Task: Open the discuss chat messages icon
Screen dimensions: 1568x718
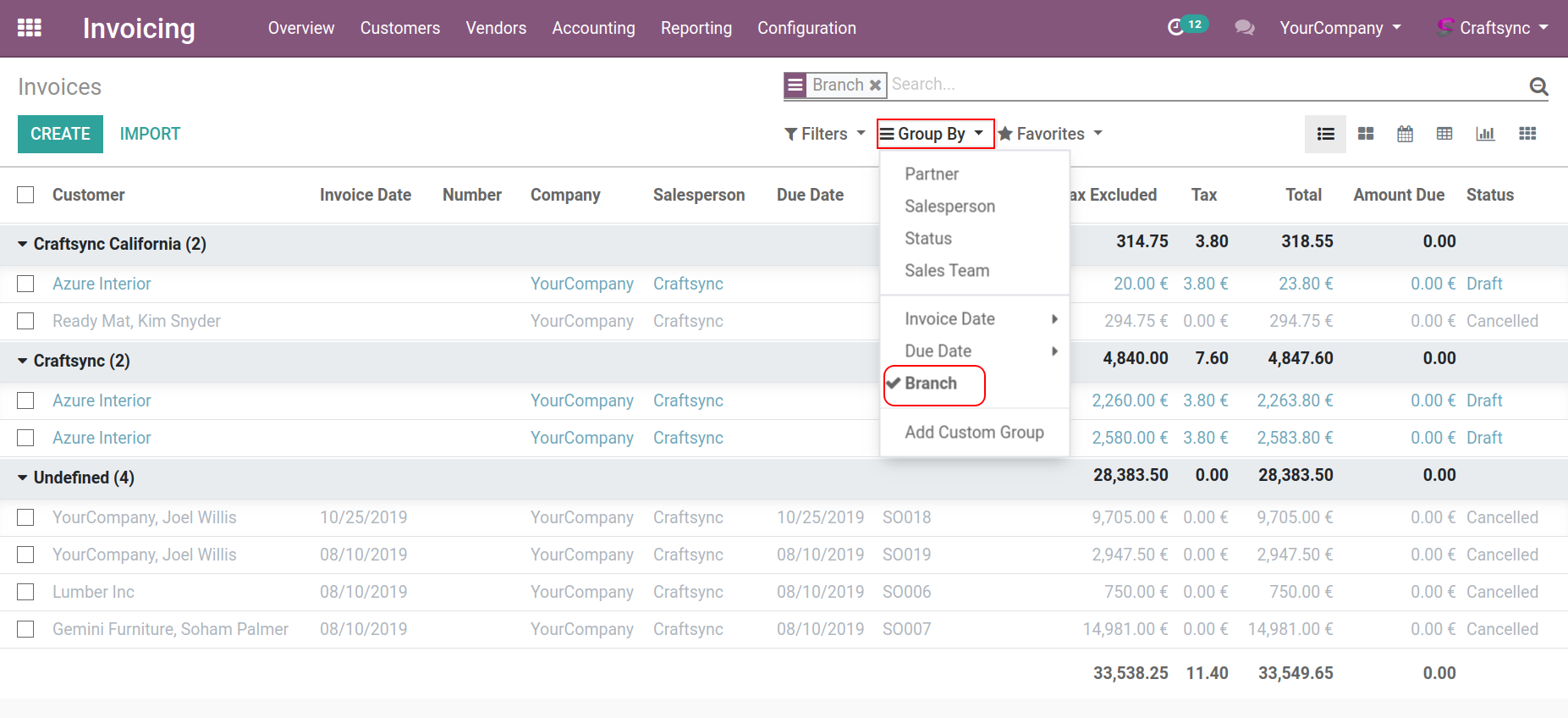Action: tap(1244, 28)
